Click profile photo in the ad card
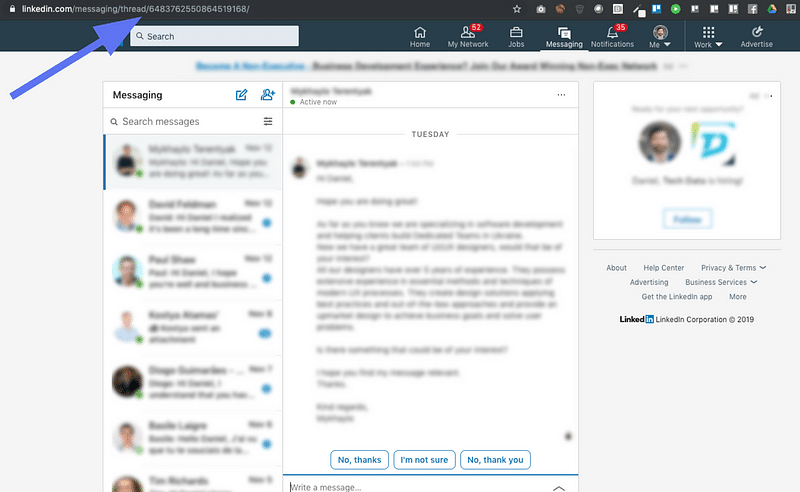800x492 pixels. (659, 142)
